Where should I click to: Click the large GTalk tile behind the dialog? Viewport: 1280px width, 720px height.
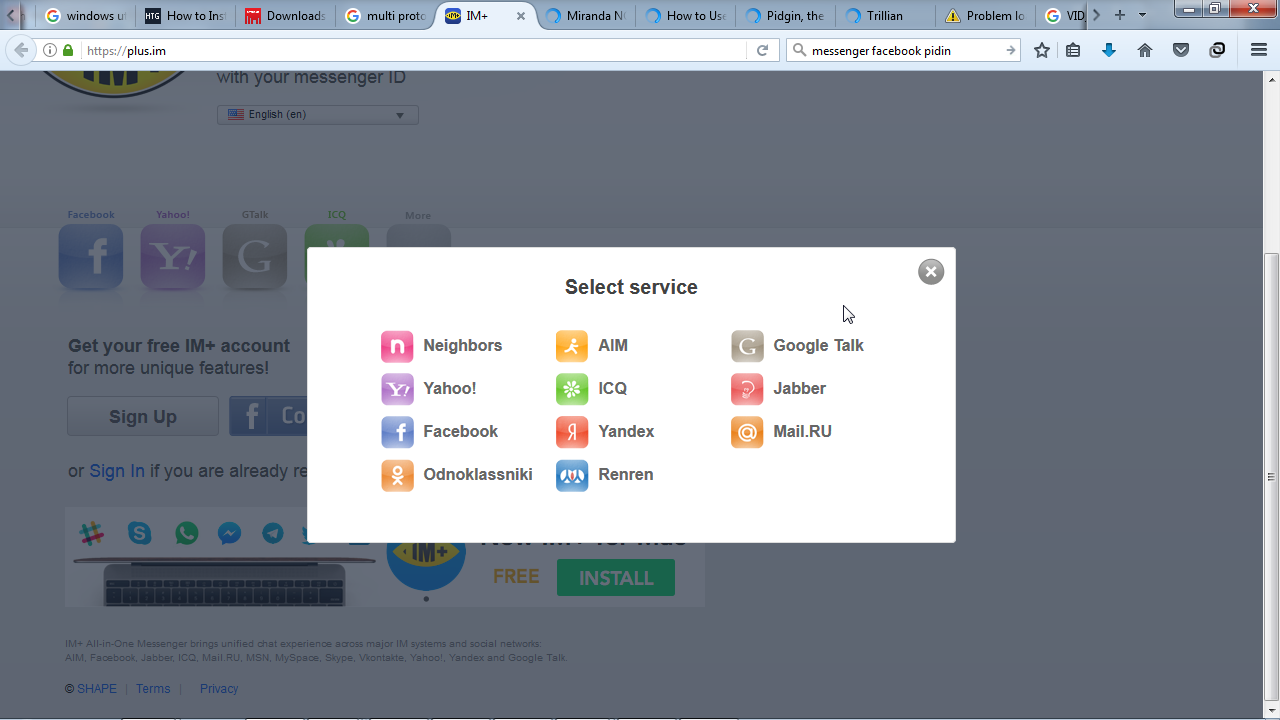point(255,257)
